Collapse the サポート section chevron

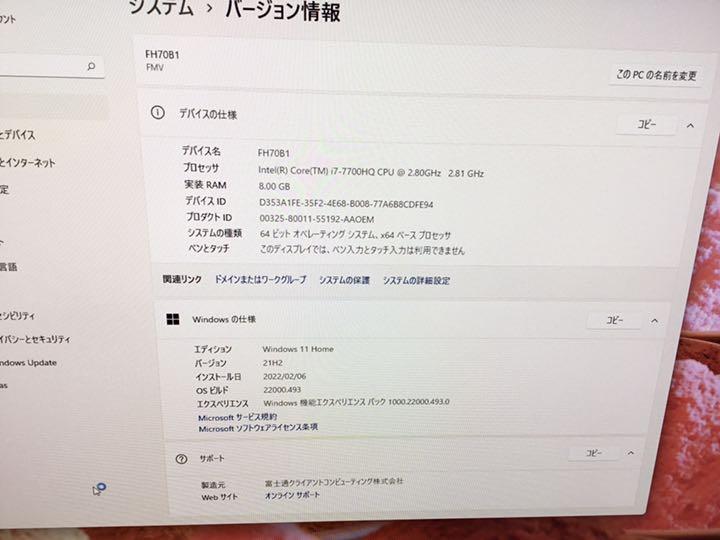click(x=630, y=453)
